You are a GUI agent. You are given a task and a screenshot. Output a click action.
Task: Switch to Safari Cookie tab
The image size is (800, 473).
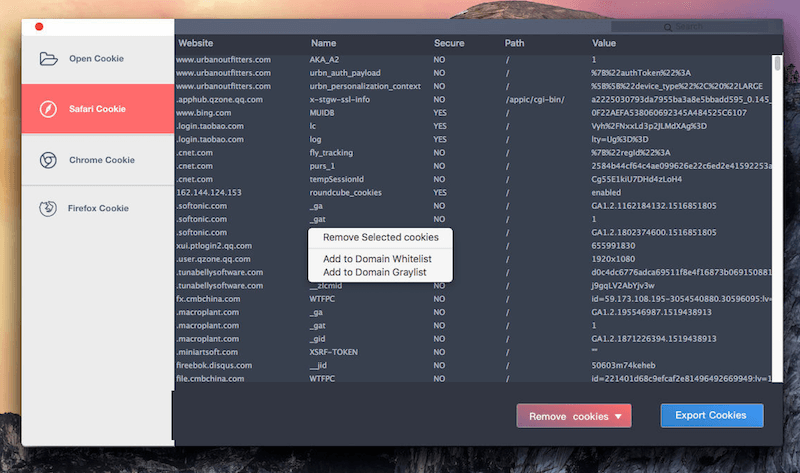click(98, 109)
